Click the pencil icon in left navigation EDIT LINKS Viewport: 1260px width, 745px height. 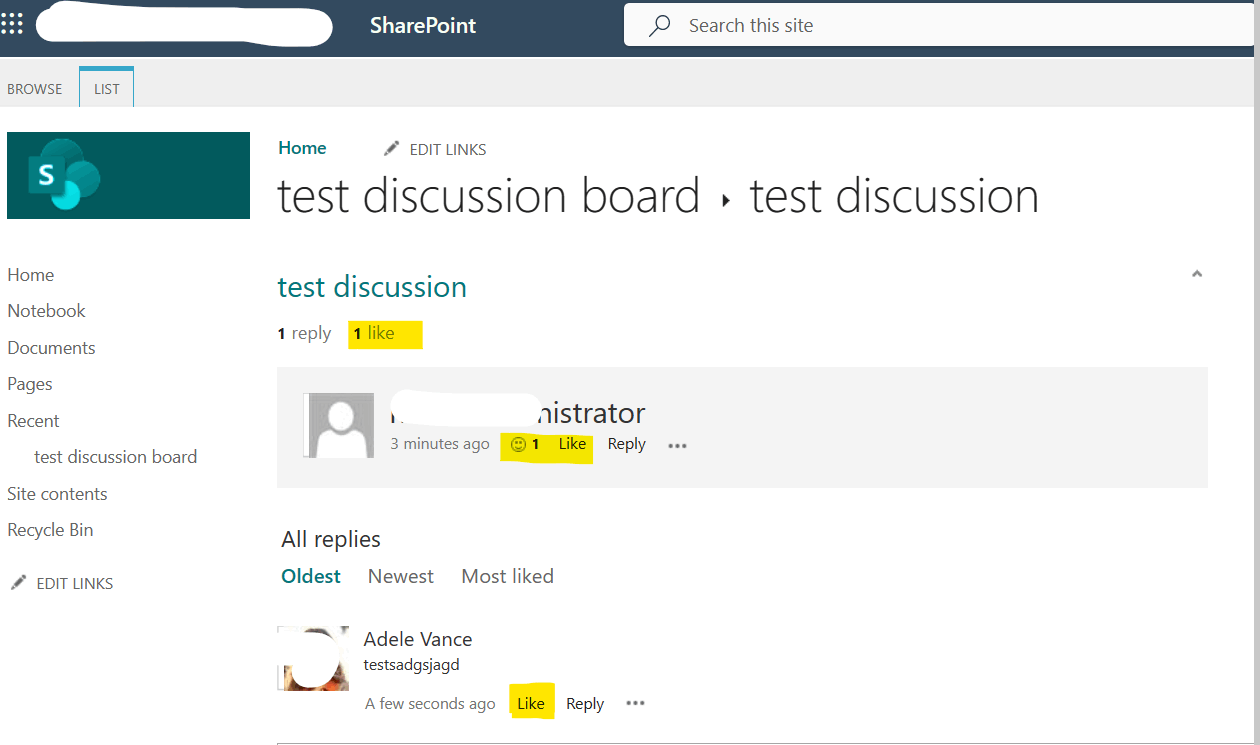coord(18,583)
